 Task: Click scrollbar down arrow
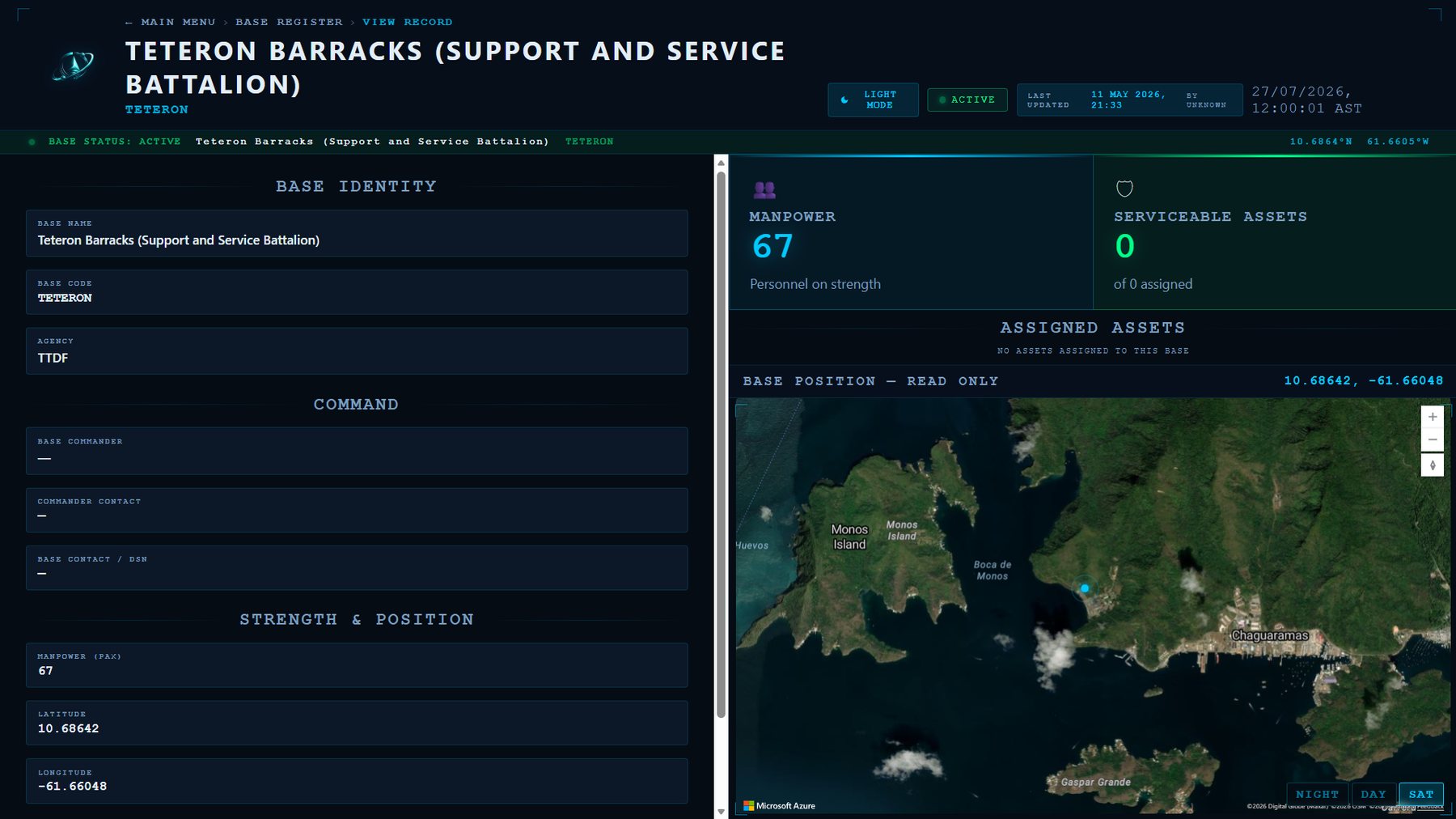click(721, 811)
